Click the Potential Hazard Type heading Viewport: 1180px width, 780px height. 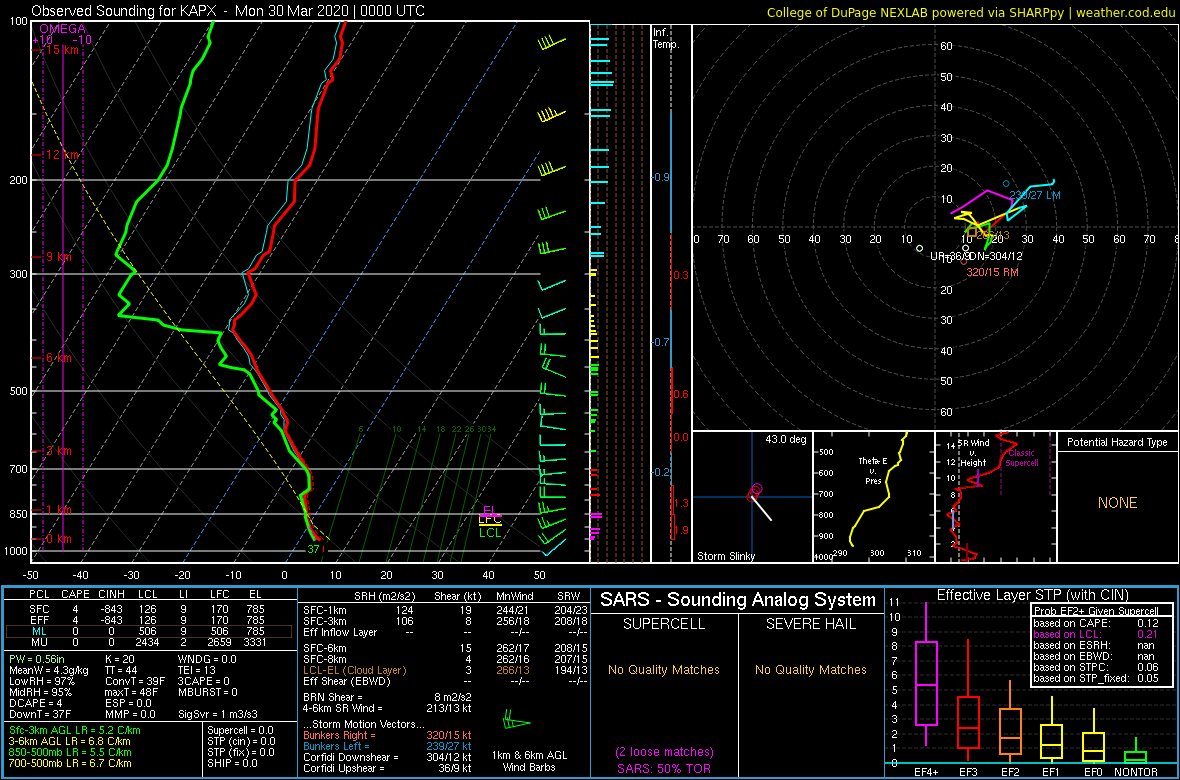tap(1117, 443)
